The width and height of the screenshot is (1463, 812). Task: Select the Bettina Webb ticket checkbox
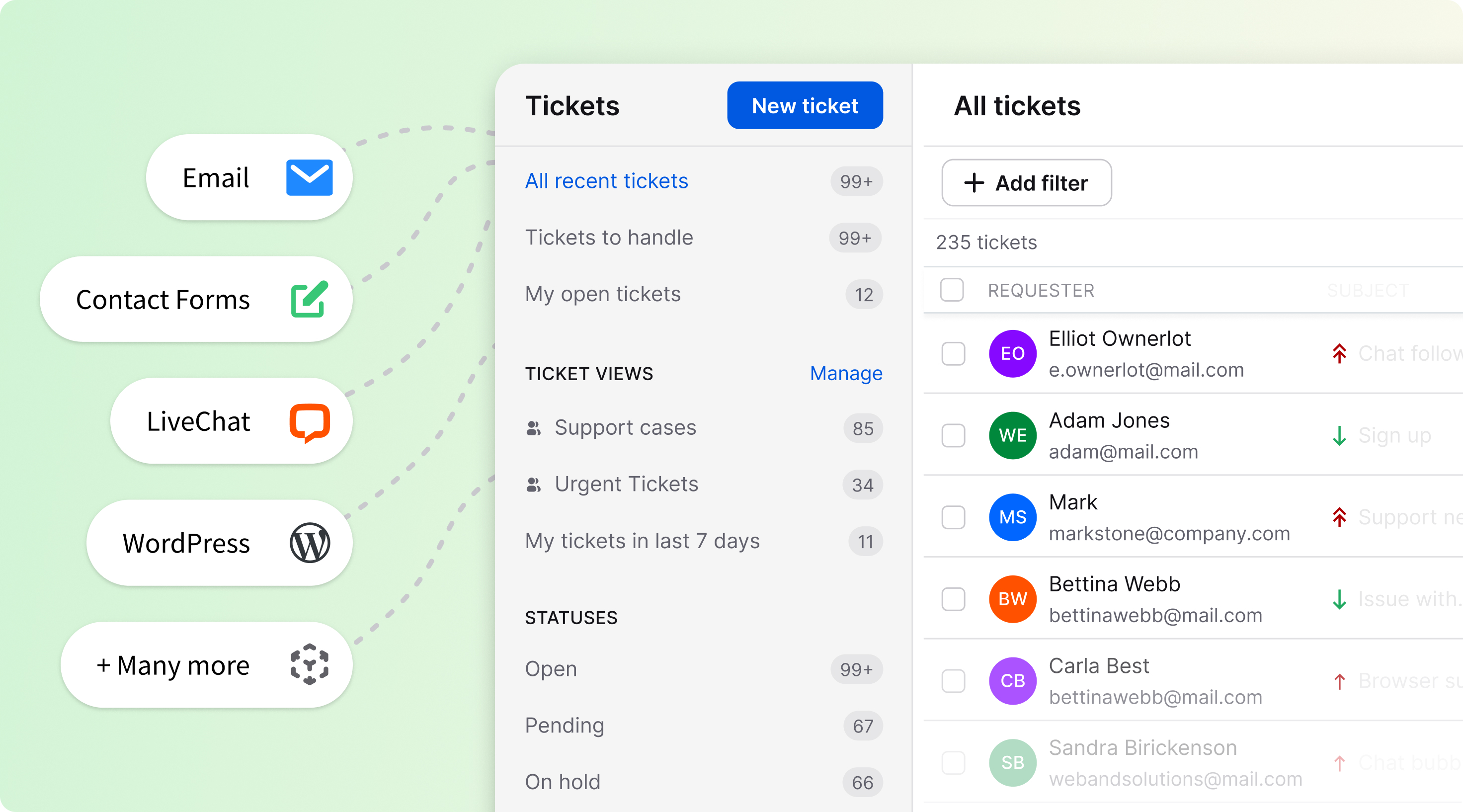(x=953, y=599)
